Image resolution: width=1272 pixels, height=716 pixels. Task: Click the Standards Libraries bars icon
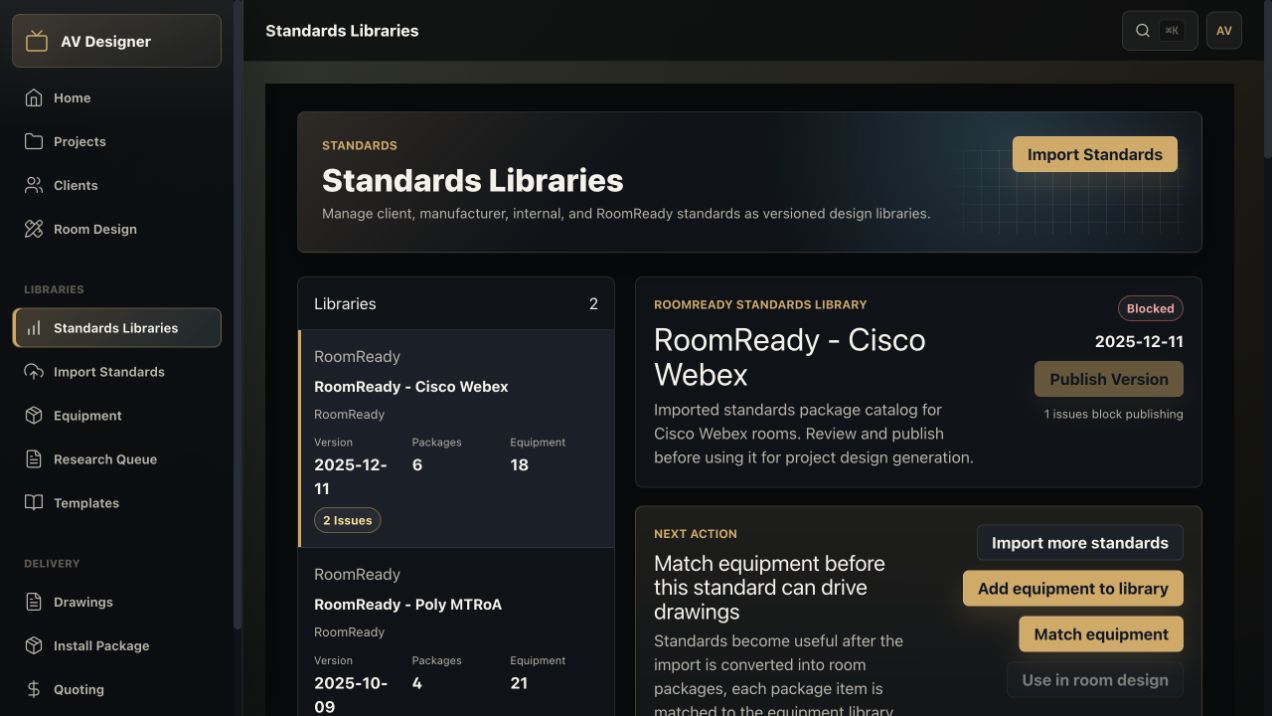pos(34,328)
